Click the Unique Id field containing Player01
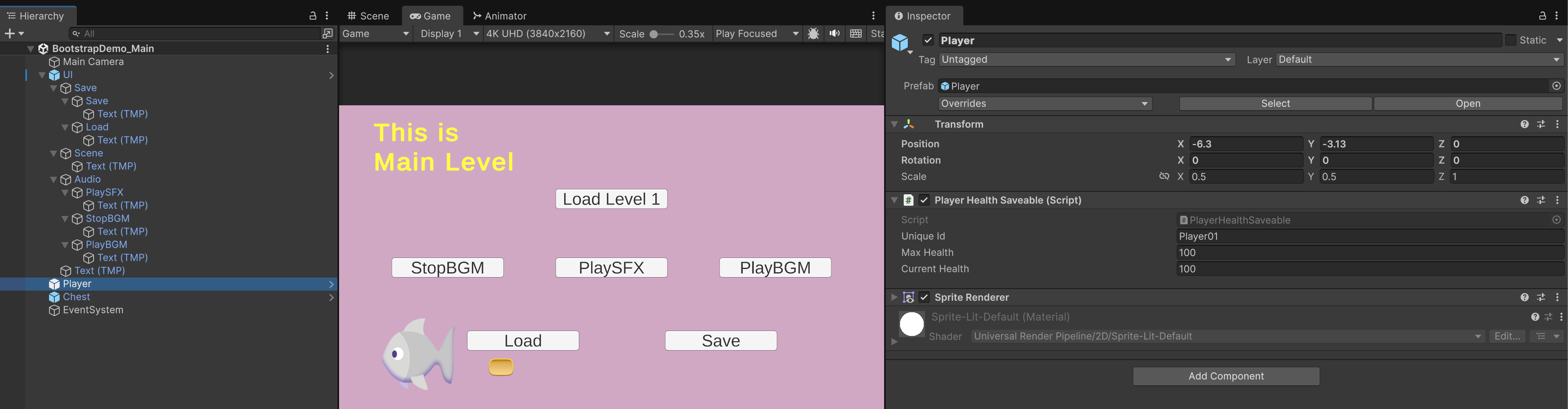The height and width of the screenshot is (409, 1568). tap(1369, 236)
